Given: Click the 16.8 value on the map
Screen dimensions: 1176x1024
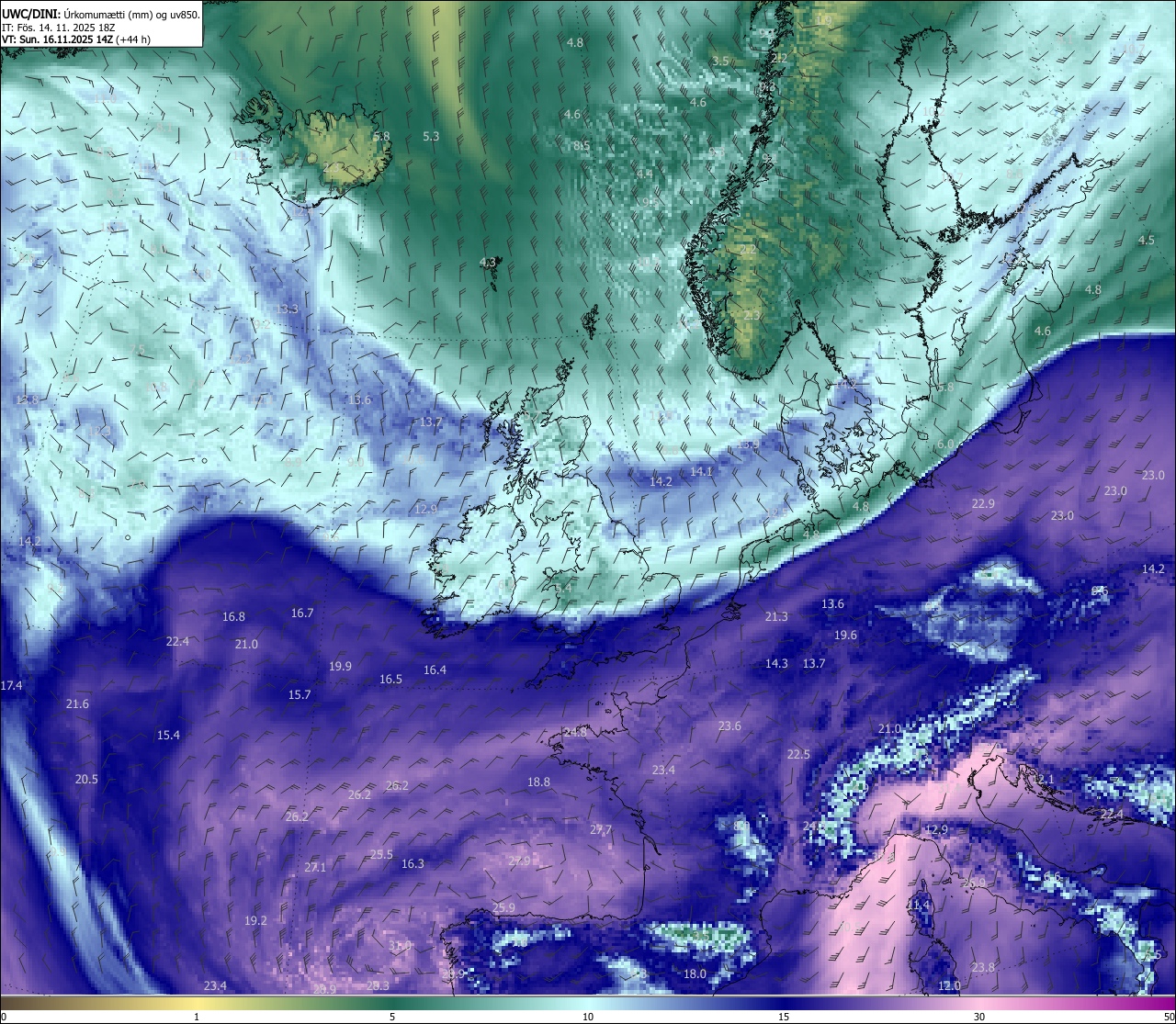Looking at the screenshot, I should point(233,617).
